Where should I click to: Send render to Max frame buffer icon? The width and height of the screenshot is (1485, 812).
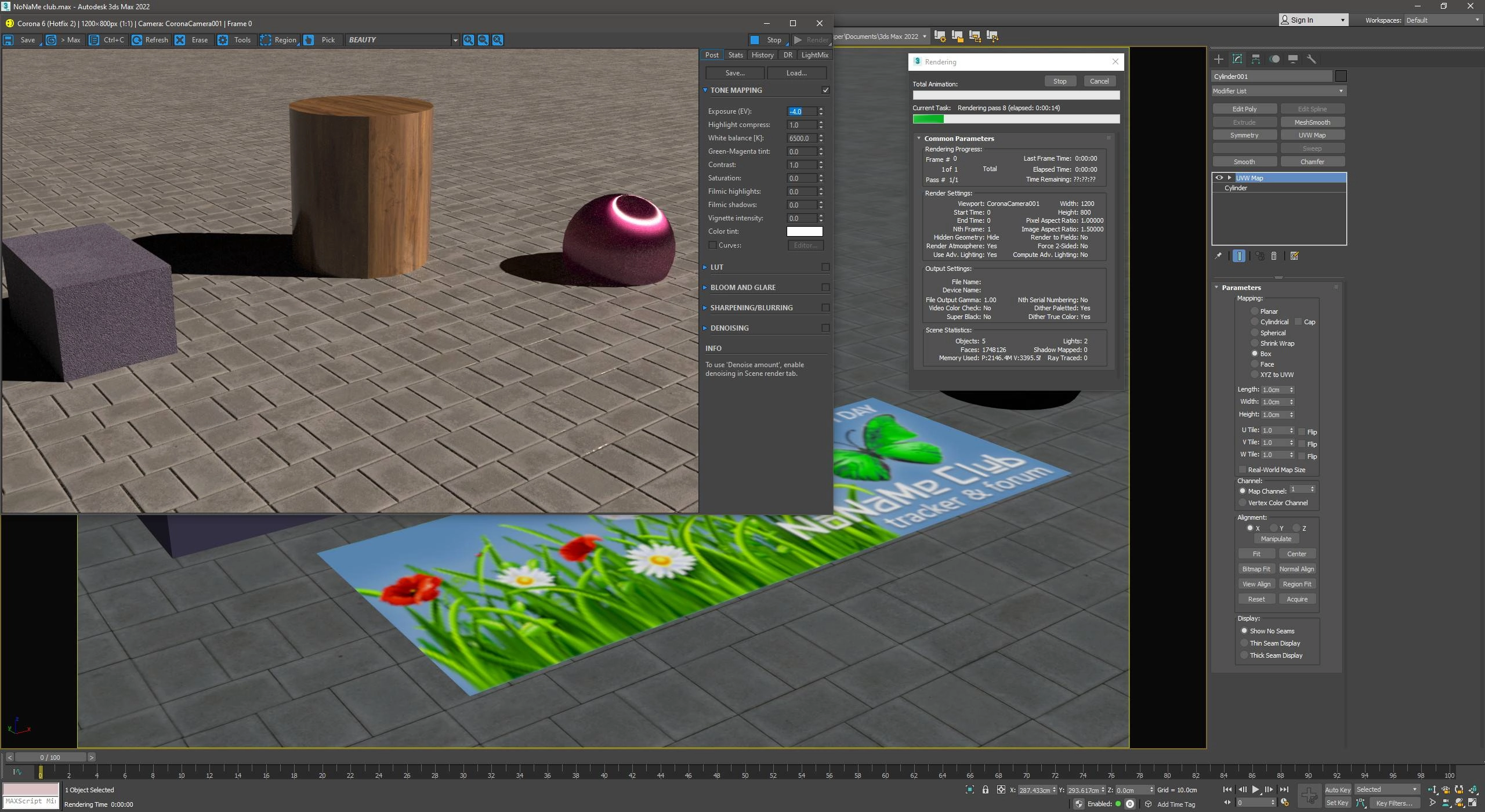51,40
